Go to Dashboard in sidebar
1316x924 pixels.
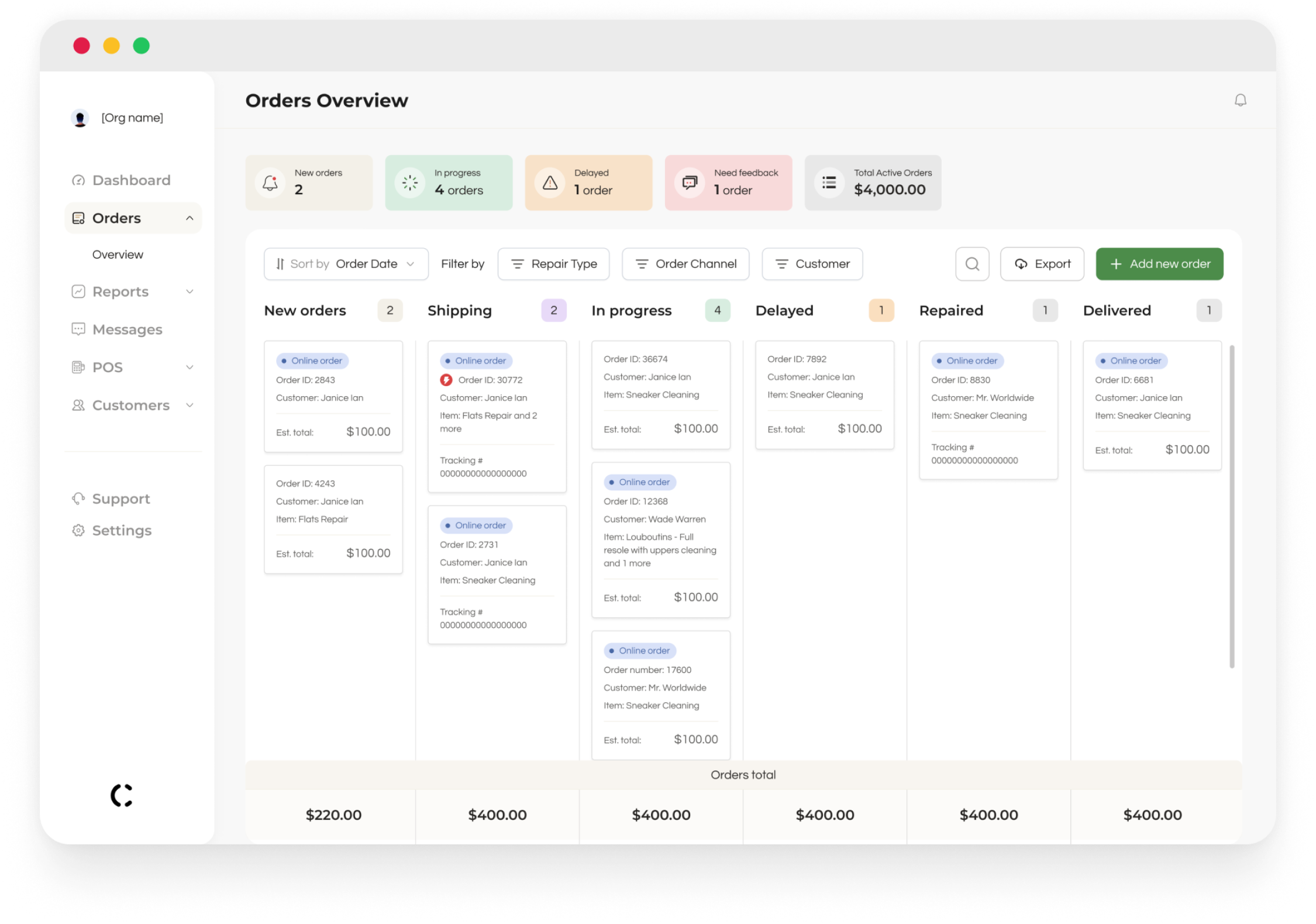[x=132, y=180]
